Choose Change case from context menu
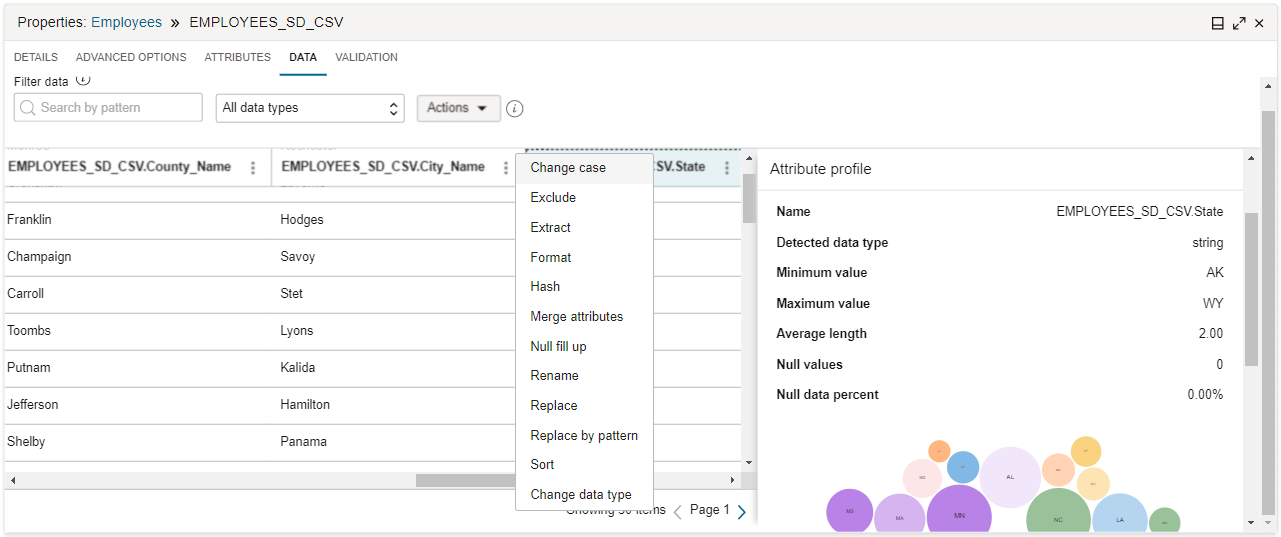 tap(568, 168)
